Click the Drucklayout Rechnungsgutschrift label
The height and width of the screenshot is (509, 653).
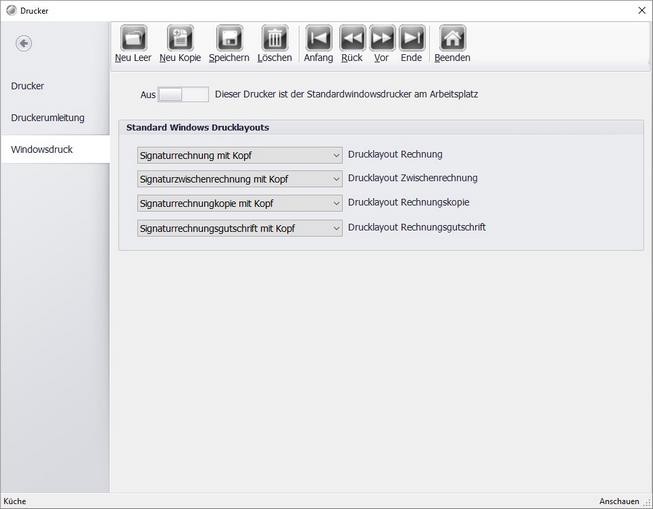(417, 227)
